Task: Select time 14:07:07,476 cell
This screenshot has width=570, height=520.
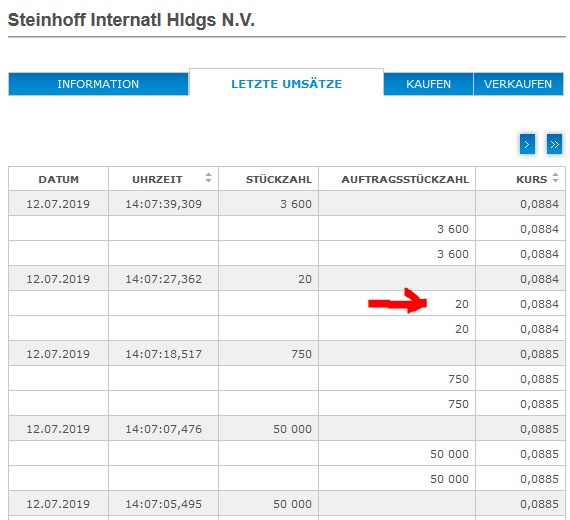Action: pos(163,429)
